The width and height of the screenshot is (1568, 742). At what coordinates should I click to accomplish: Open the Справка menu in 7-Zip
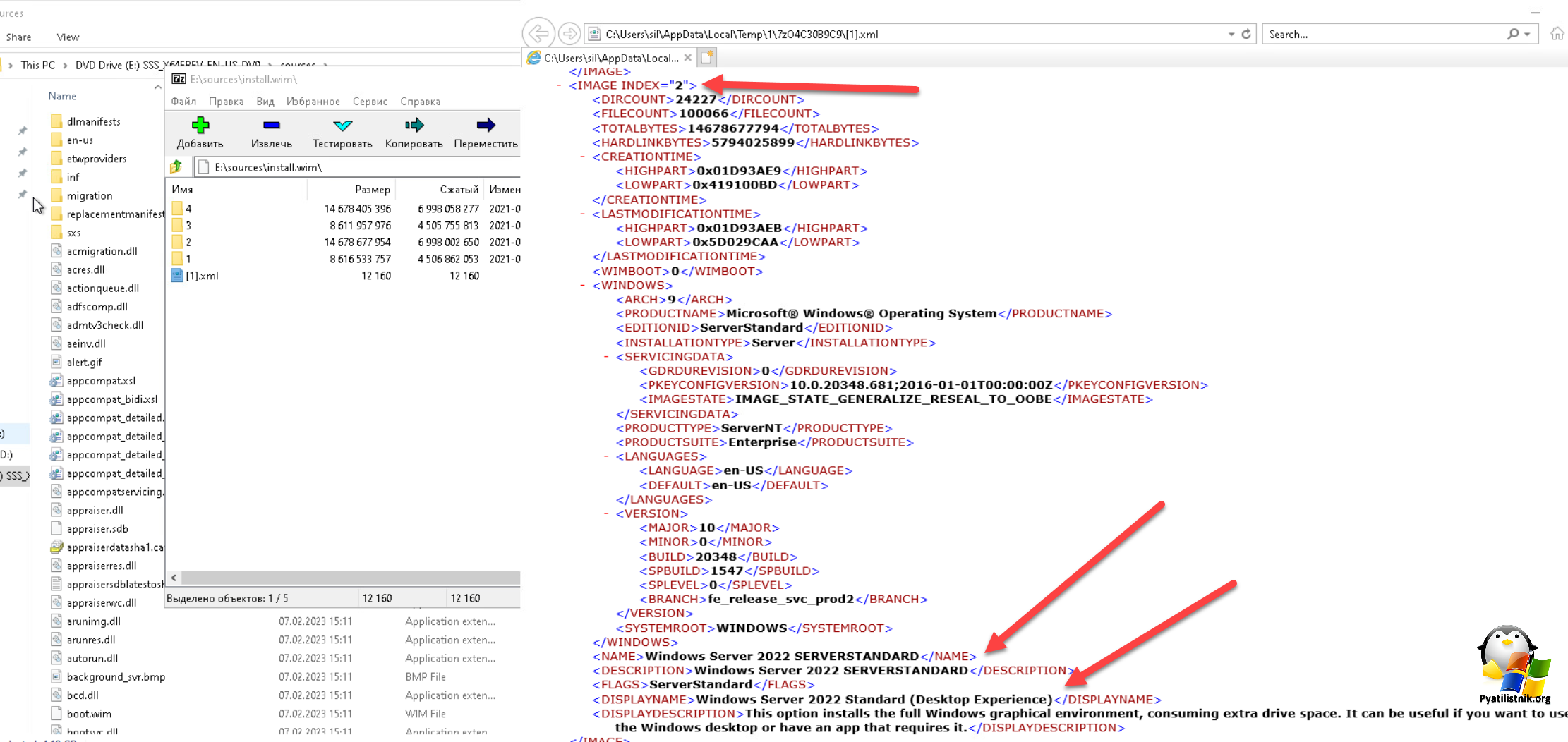421,101
